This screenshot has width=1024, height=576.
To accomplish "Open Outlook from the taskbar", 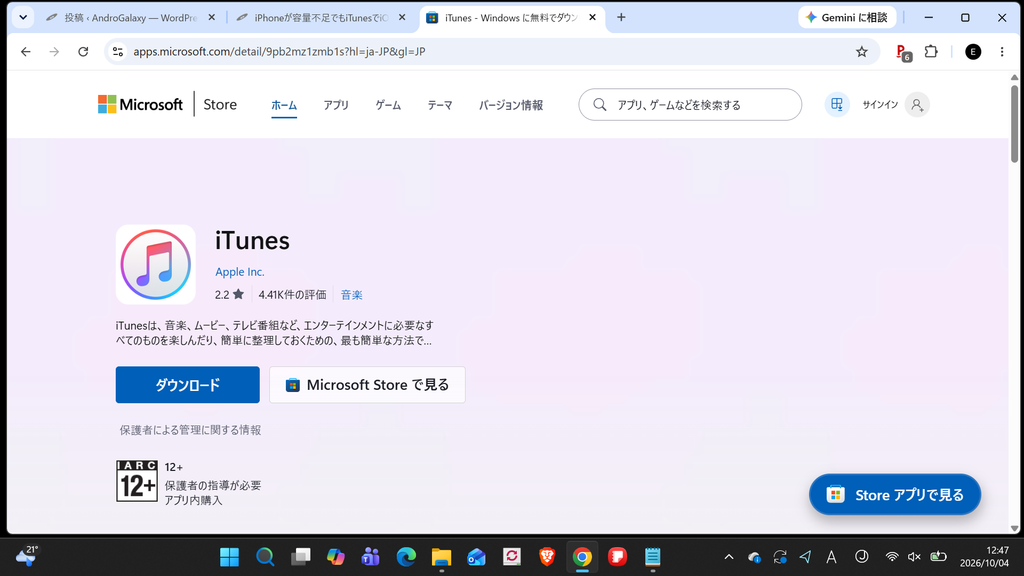I will [477, 557].
